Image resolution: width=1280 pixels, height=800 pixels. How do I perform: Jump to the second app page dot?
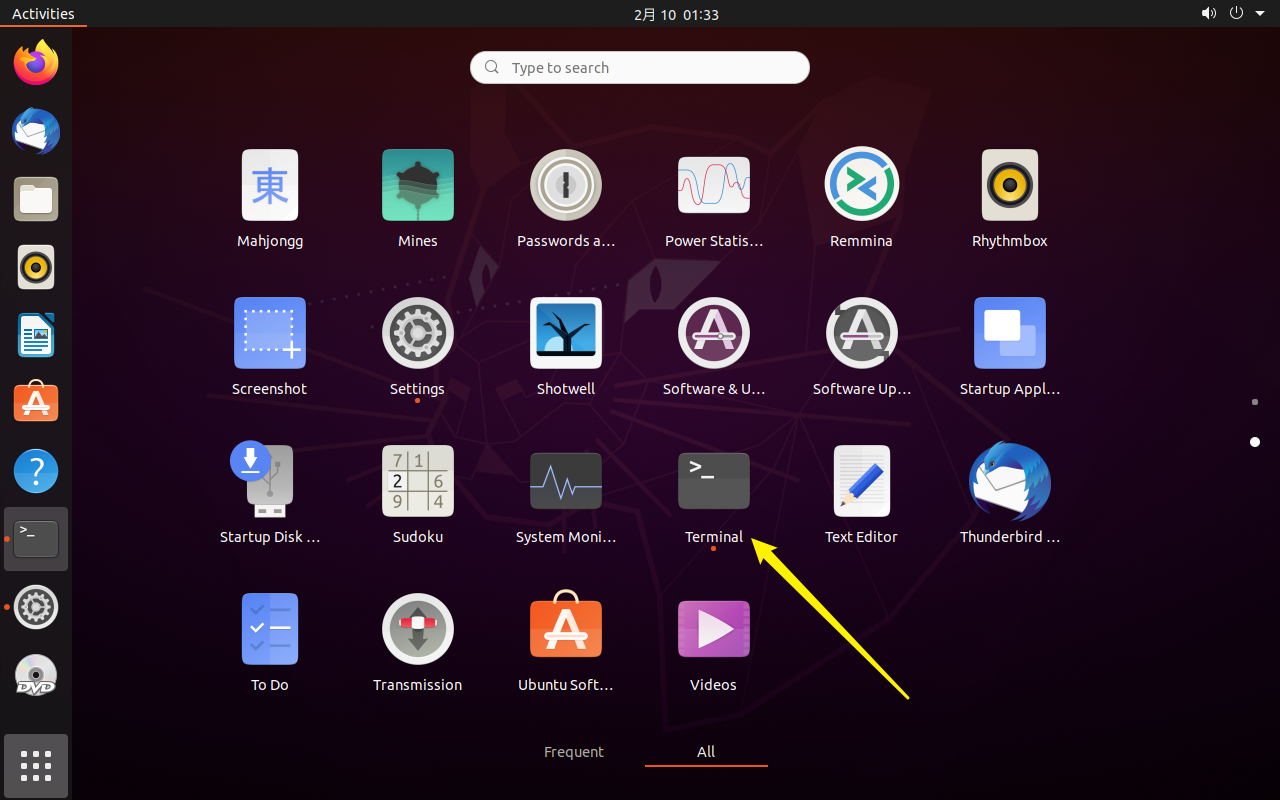click(1255, 442)
